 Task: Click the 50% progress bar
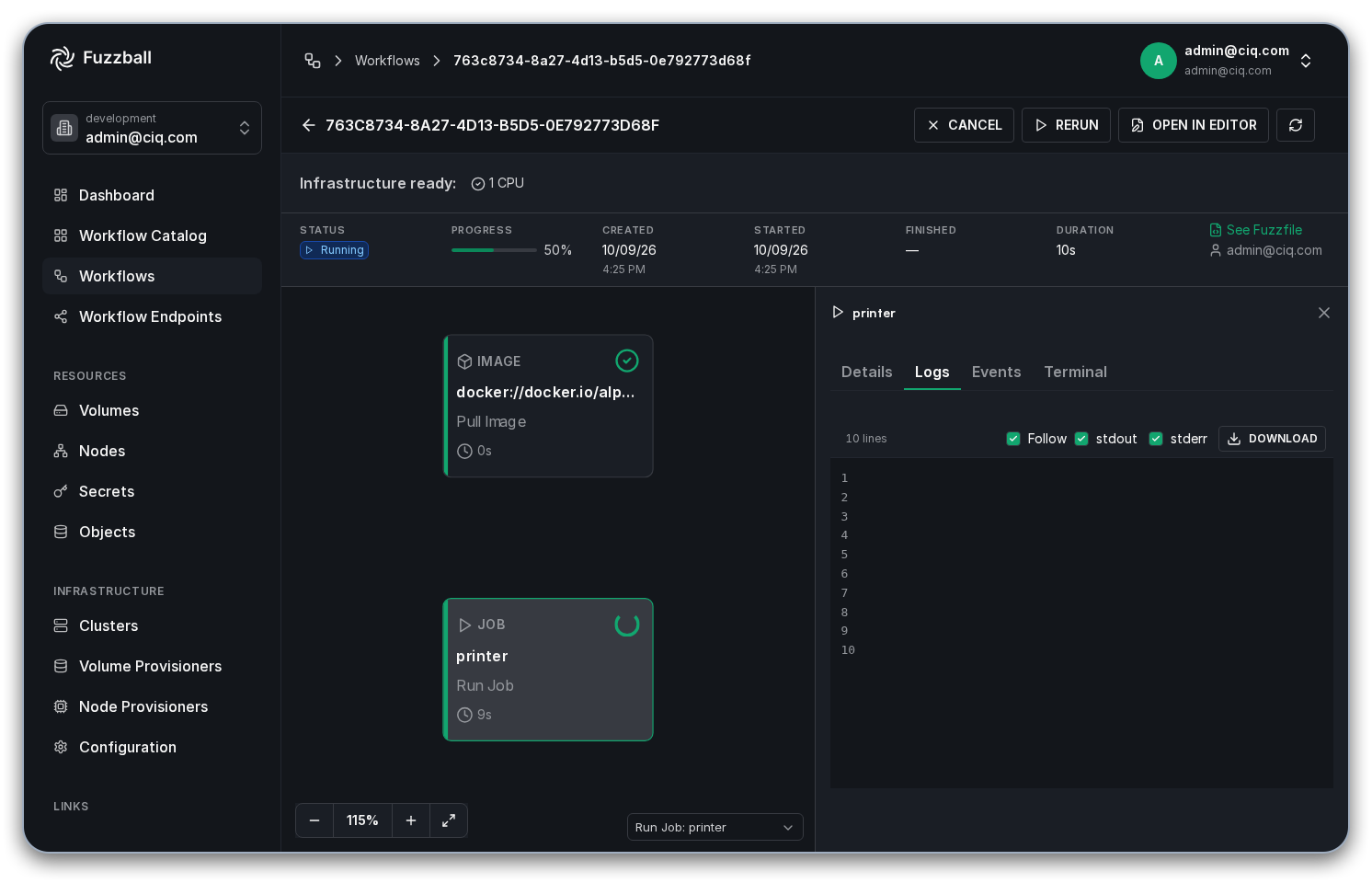tap(494, 250)
